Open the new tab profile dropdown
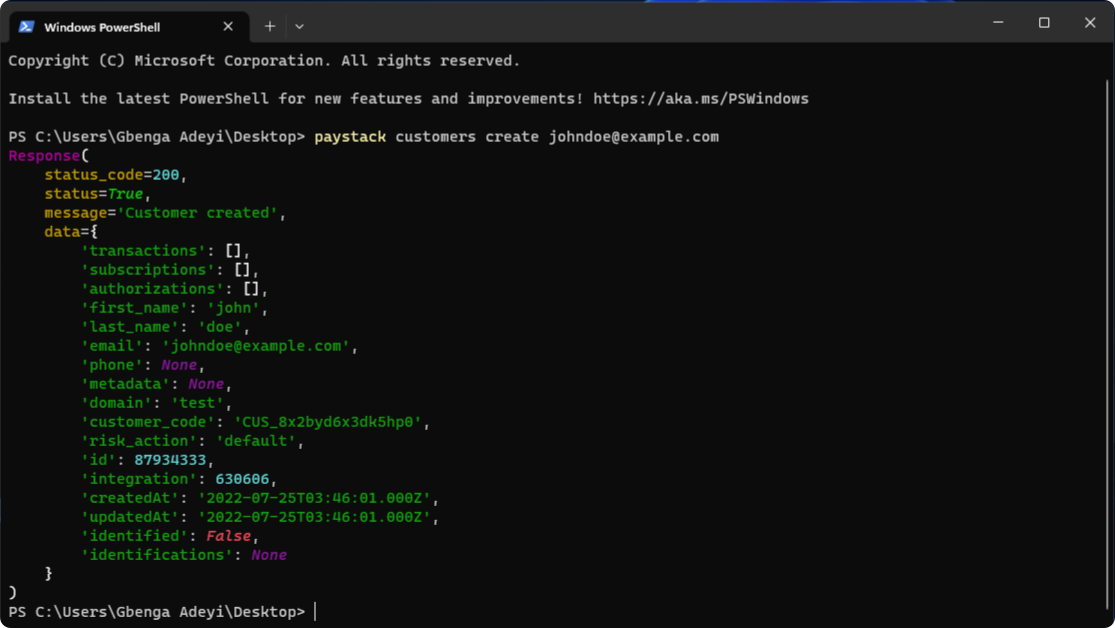1115x628 pixels. tap(299, 26)
